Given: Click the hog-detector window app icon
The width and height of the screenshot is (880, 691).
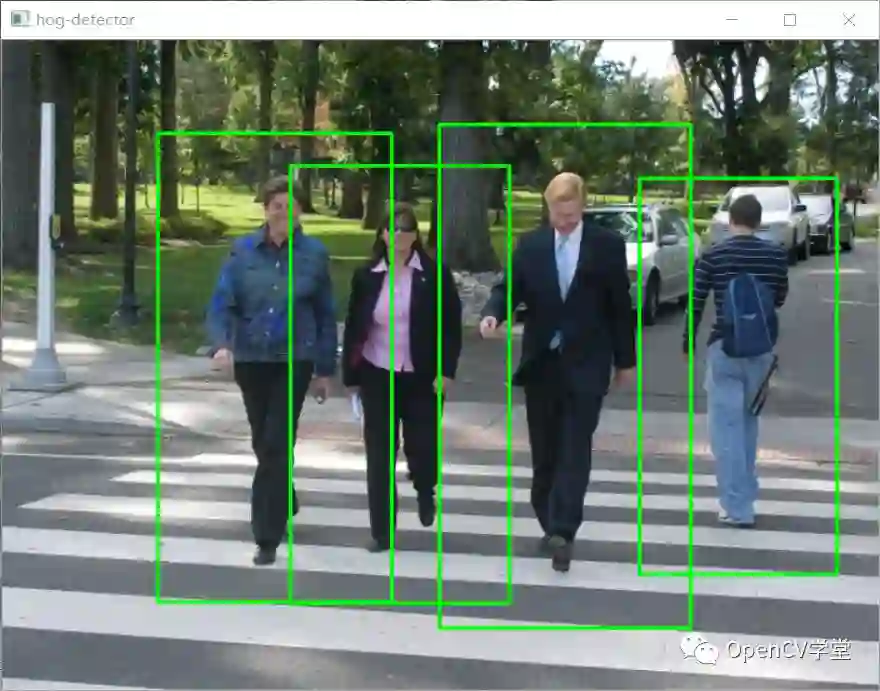Looking at the screenshot, I should (20, 19).
